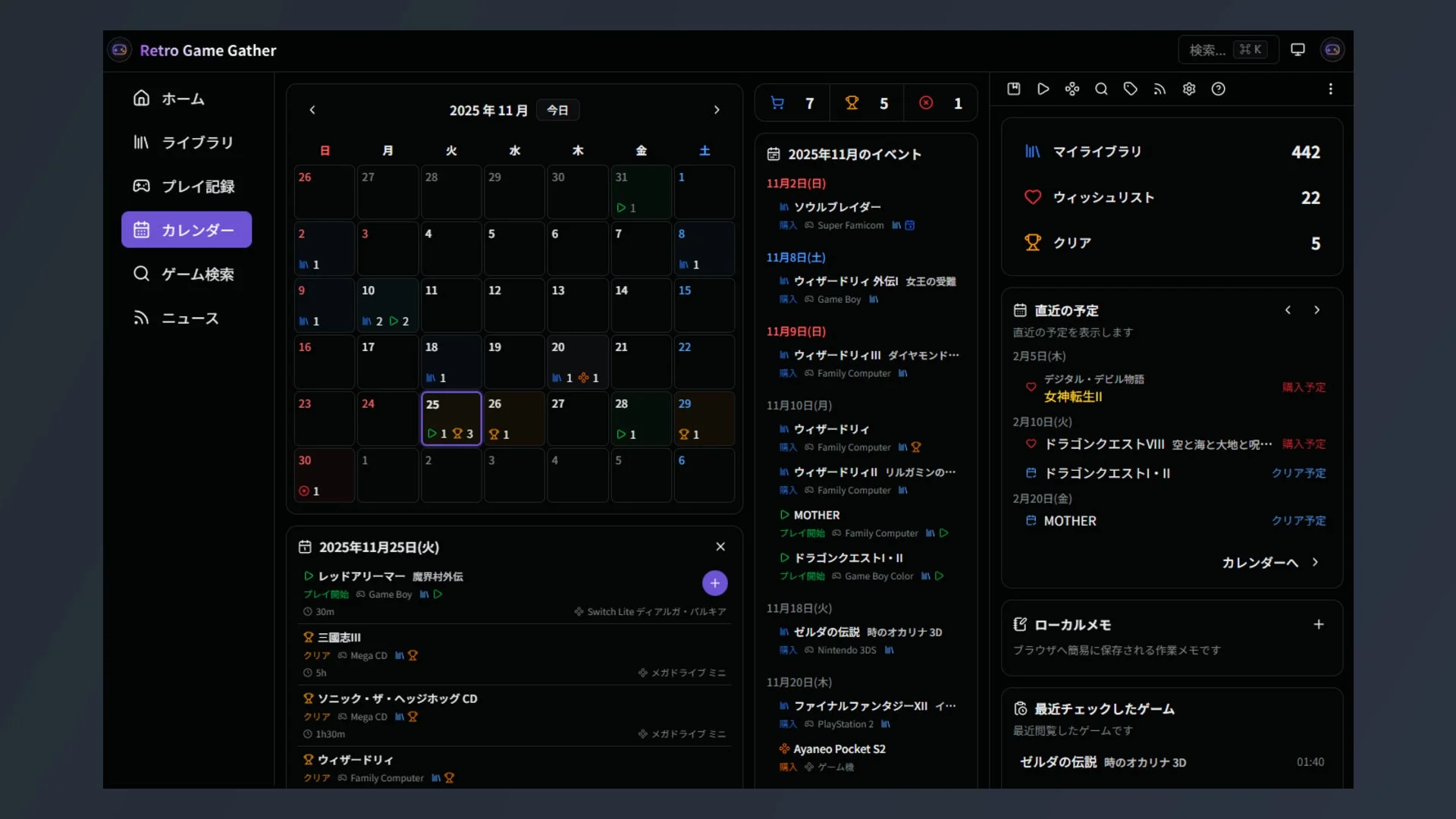Image resolution: width=1456 pixels, height=819 pixels.
Task: Click the gold trophy counter showing 5
Action: [866, 102]
